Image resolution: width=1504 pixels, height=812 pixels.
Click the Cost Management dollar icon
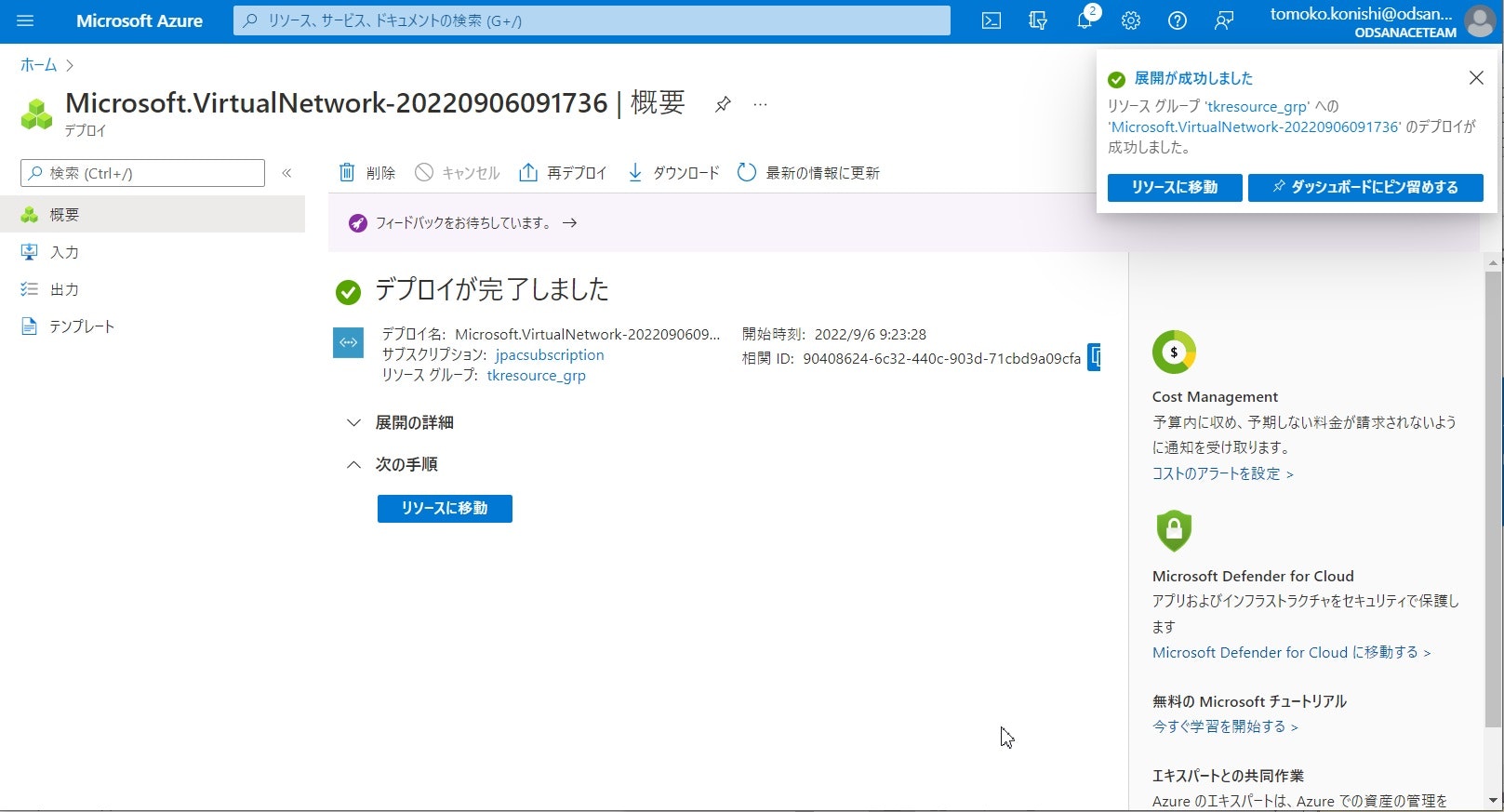1174,353
